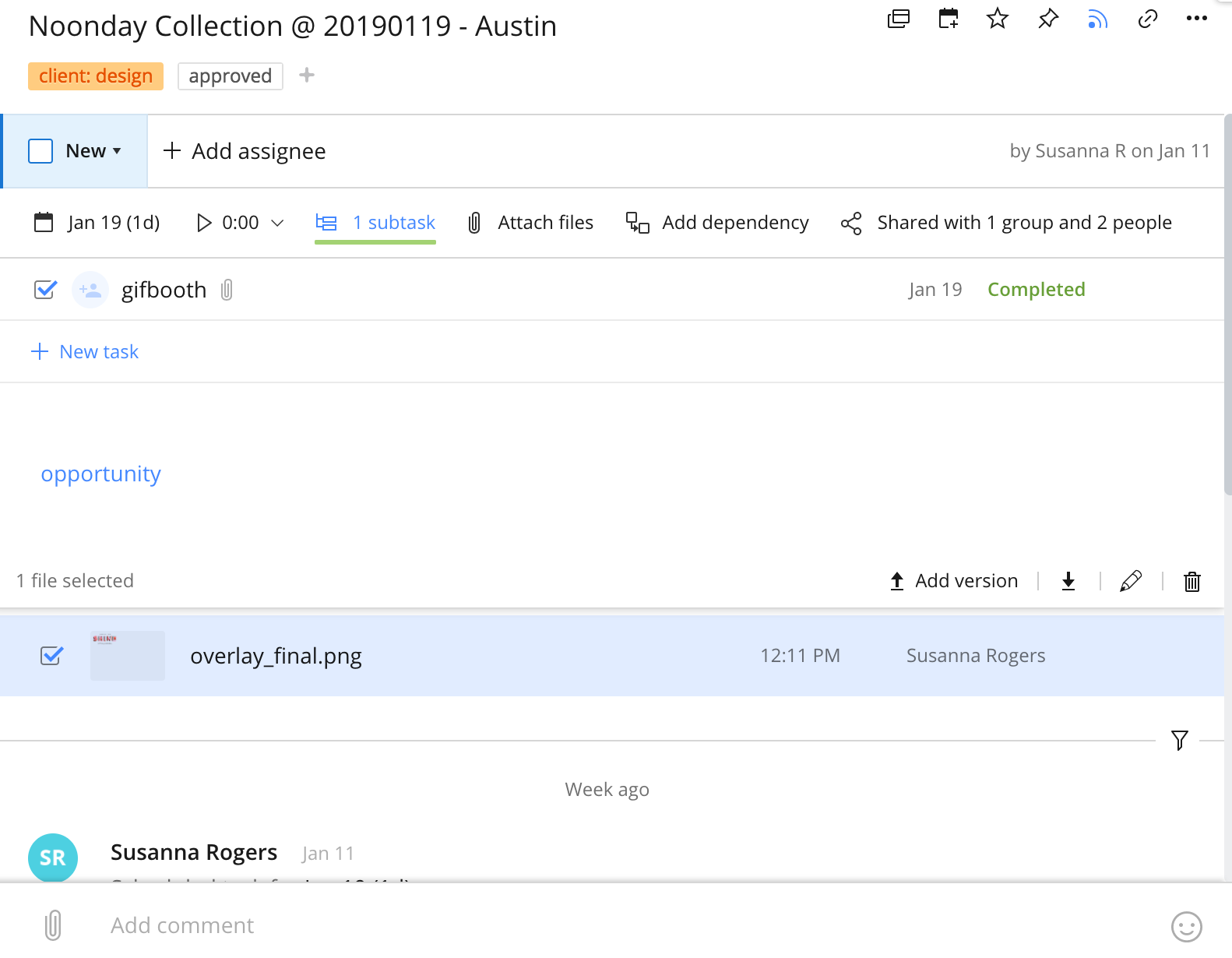Delete selected file with trash icon
This screenshot has height=958, width=1232.
pyautogui.click(x=1192, y=581)
